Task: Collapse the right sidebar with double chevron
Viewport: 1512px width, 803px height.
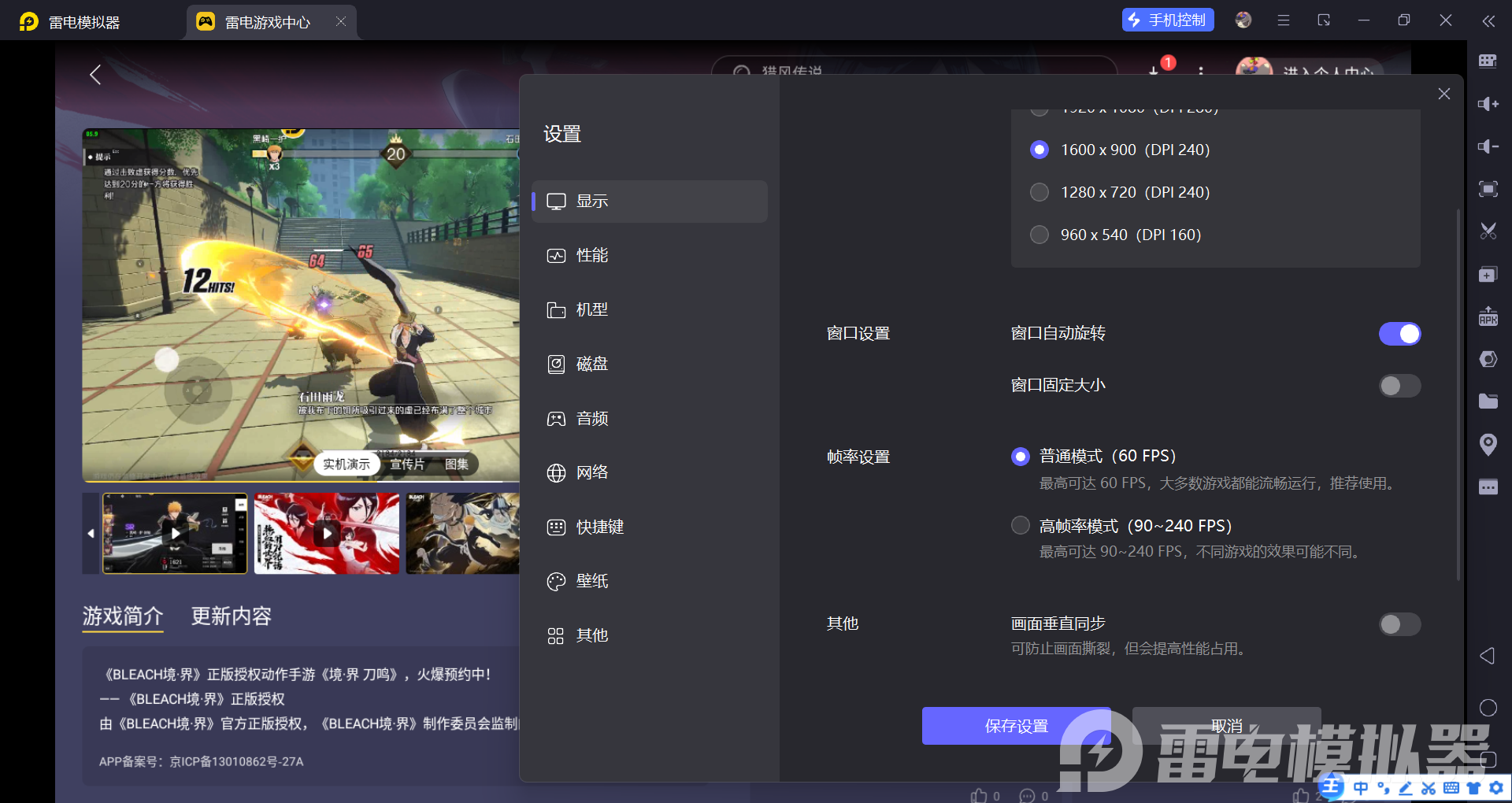Action: (1488, 21)
